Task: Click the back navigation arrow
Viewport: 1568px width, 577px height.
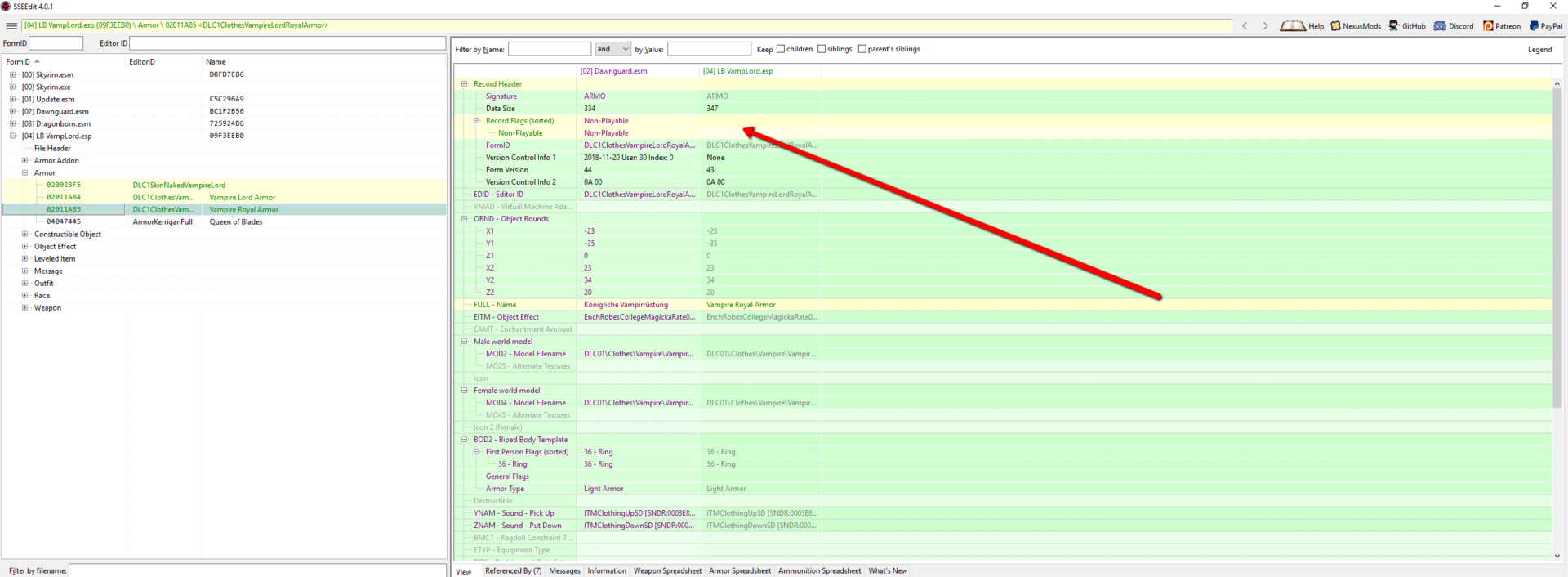Action: [x=1245, y=26]
